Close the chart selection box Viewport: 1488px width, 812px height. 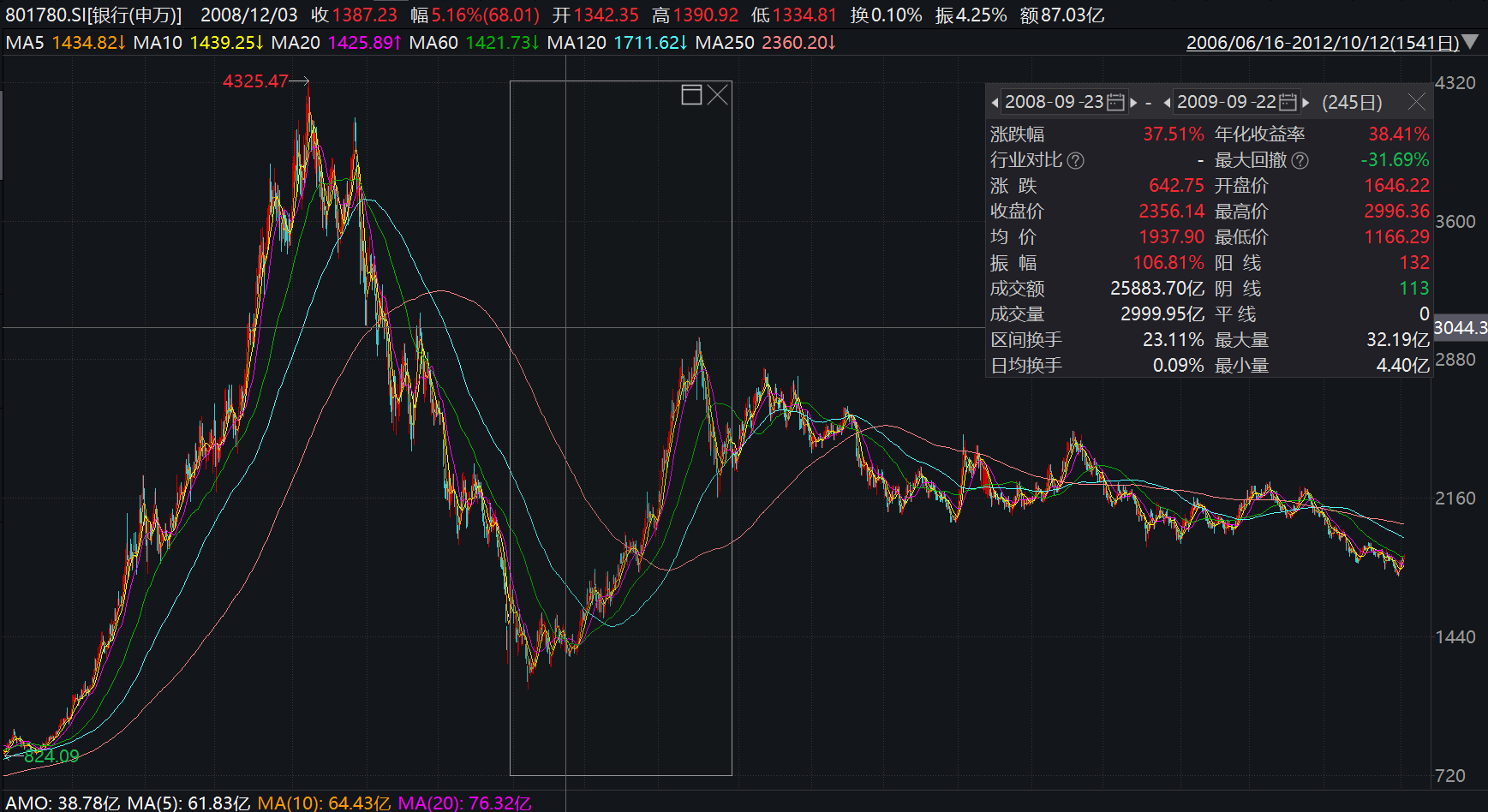click(718, 95)
